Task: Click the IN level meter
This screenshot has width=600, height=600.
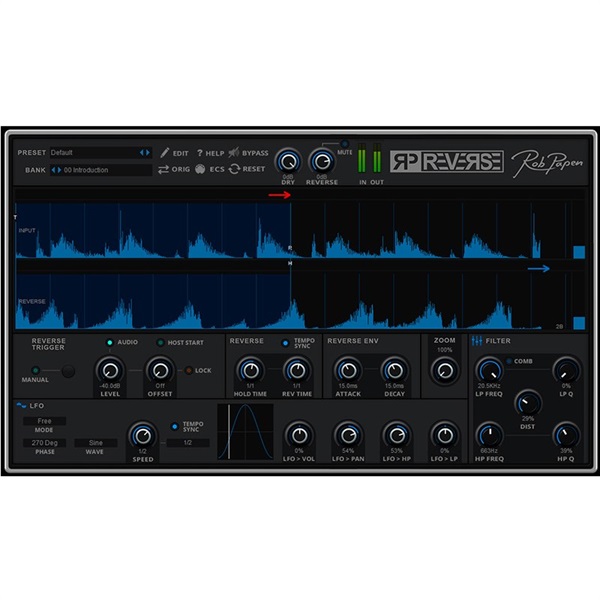Action: 362,158
